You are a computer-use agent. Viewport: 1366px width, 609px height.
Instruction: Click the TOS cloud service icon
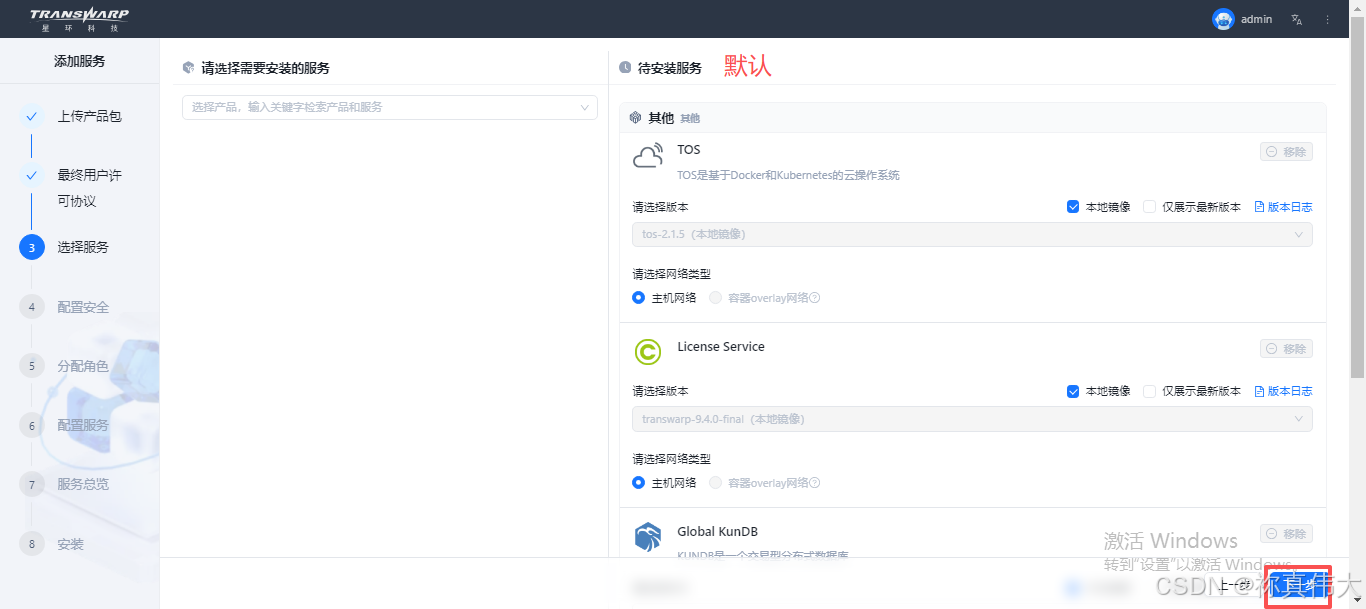tap(648, 156)
